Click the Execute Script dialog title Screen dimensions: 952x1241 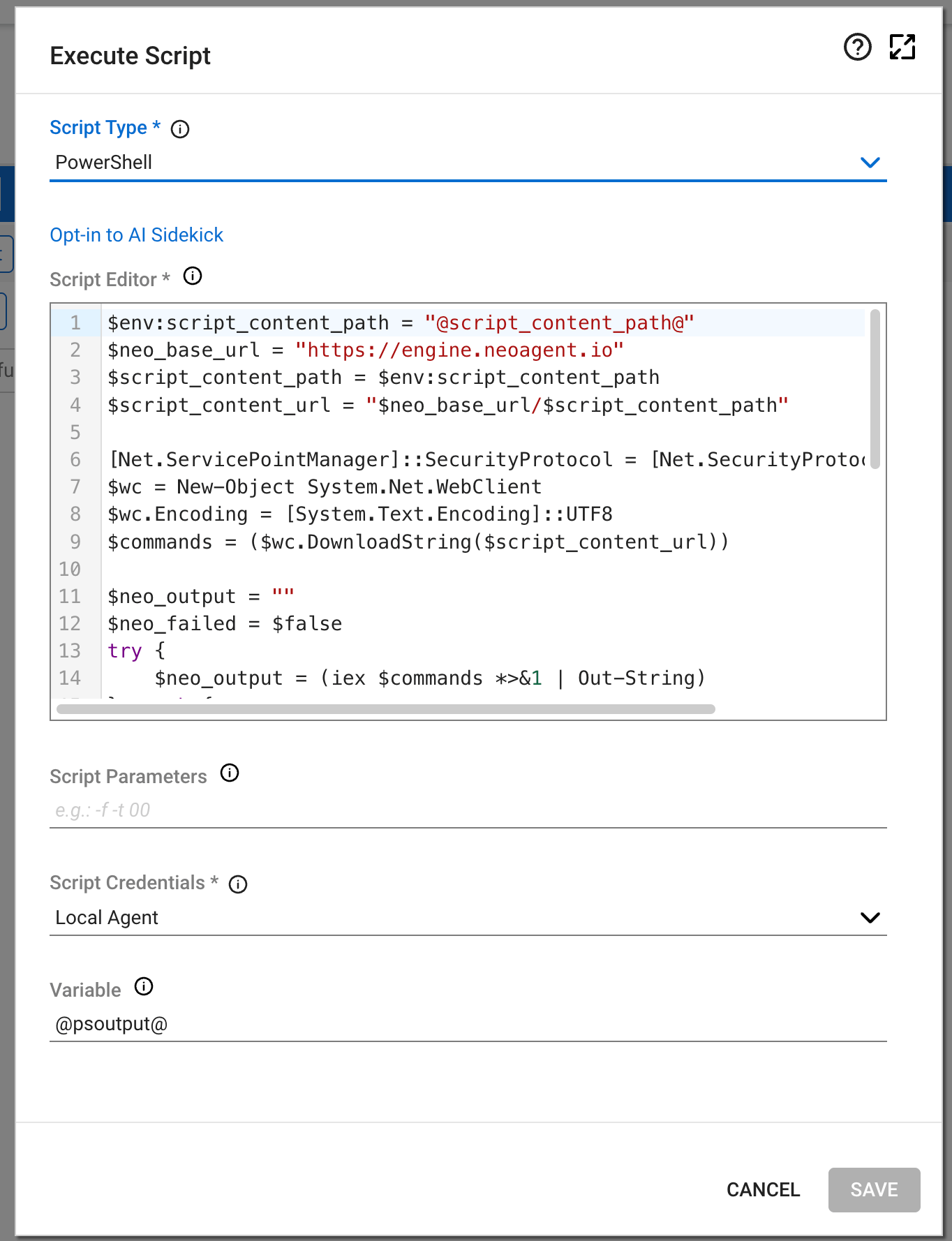click(x=130, y=56)
